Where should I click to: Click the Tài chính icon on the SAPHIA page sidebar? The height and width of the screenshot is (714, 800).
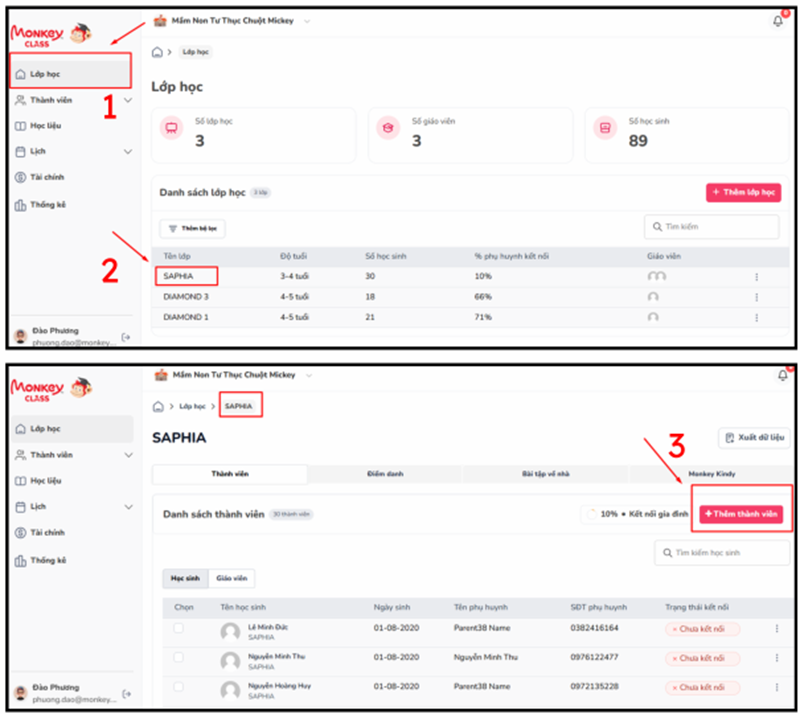(x=21, y=533)
